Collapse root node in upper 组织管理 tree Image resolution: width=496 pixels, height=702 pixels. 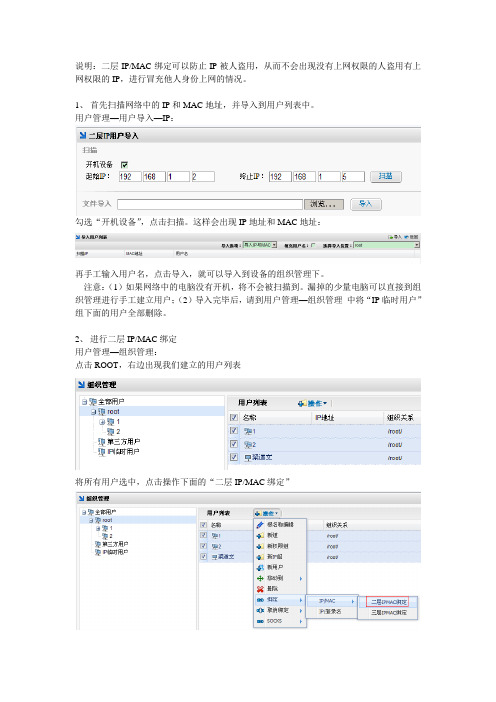pyautogui.click(x=94, y=411)
